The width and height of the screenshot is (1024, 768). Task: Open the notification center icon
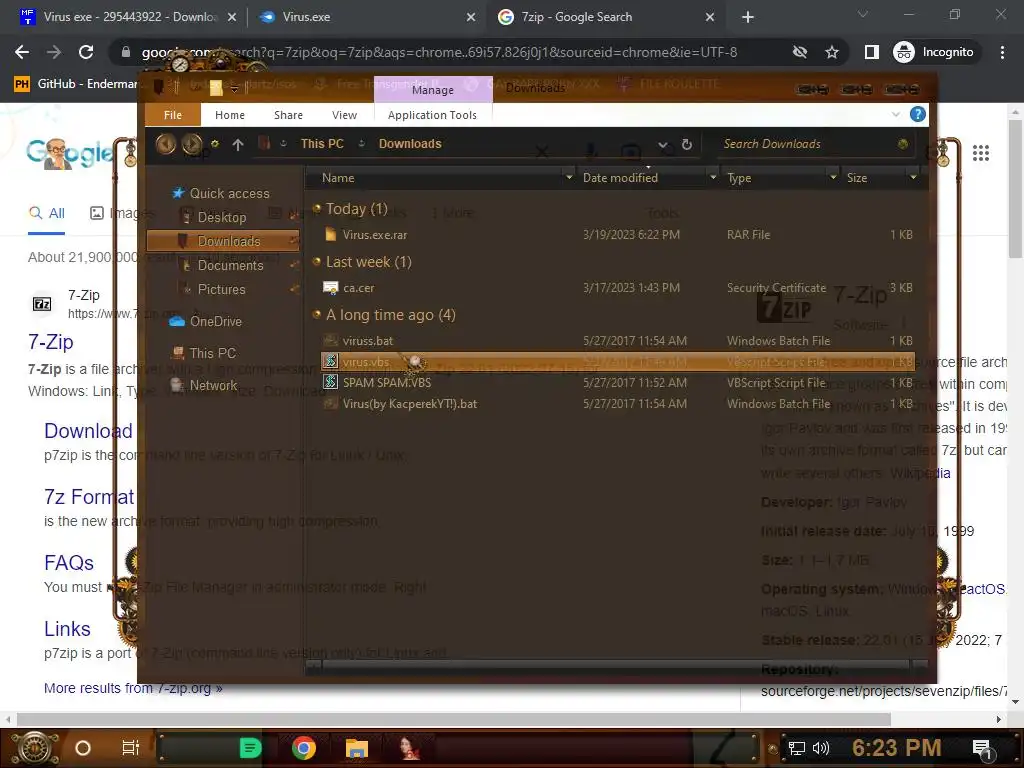point(982,749)
